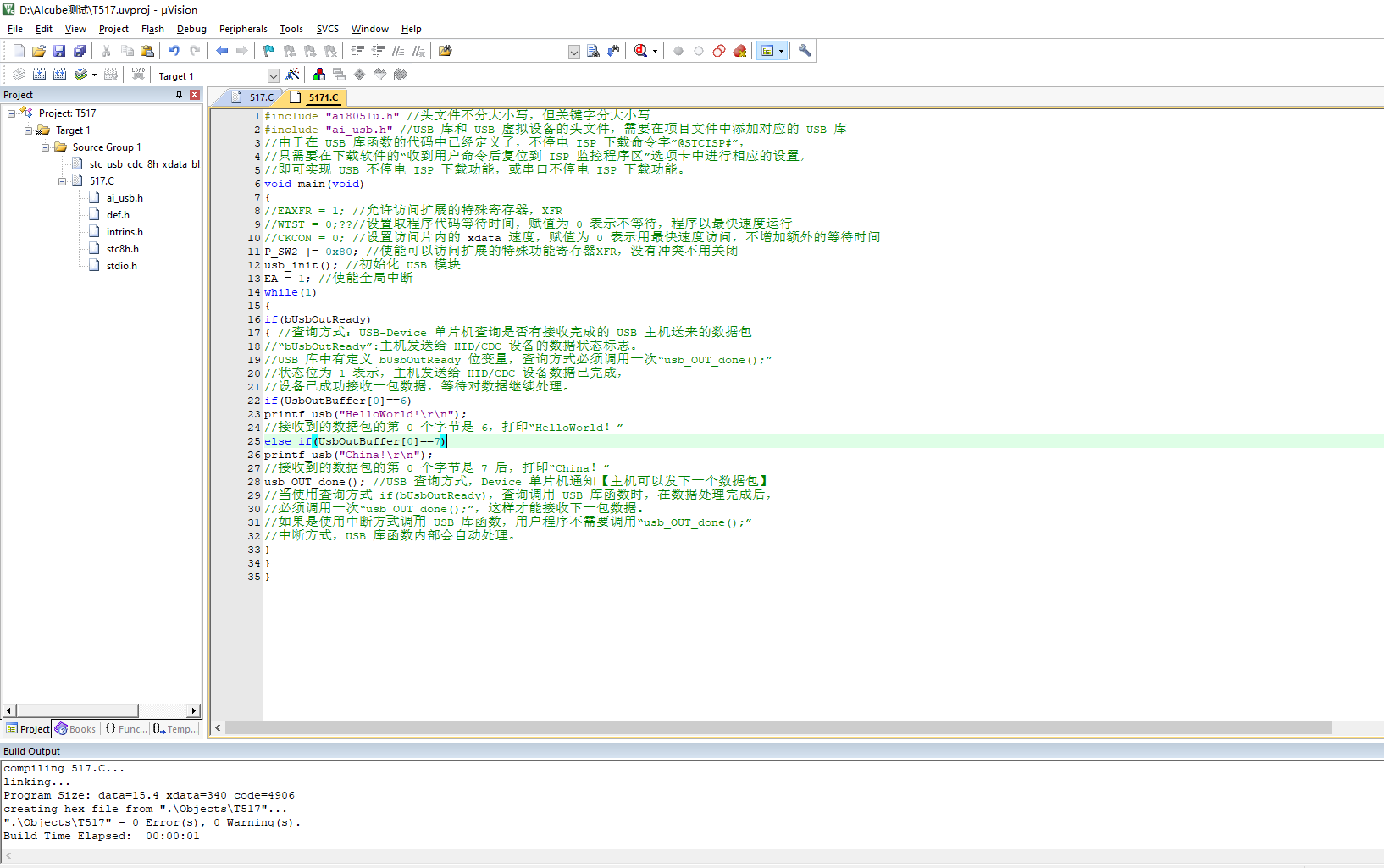Screen dimensions: 1384x868
Task: Click the Kill All Breakpoints icon
Action: click(x=739, y=51)
